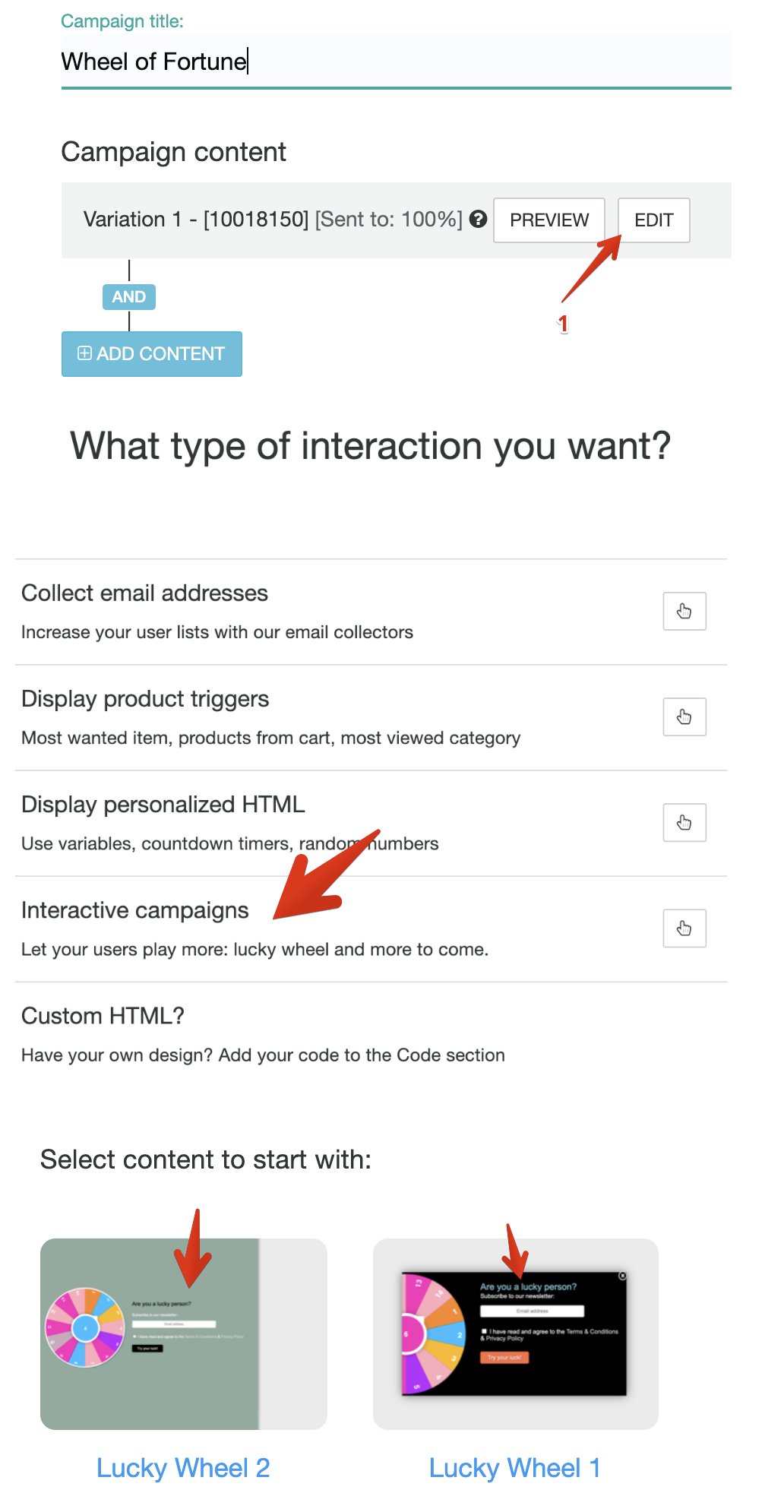Select the Display personalized HTML hand icon
Screen dimensions: 784x1512
[684, 822]
